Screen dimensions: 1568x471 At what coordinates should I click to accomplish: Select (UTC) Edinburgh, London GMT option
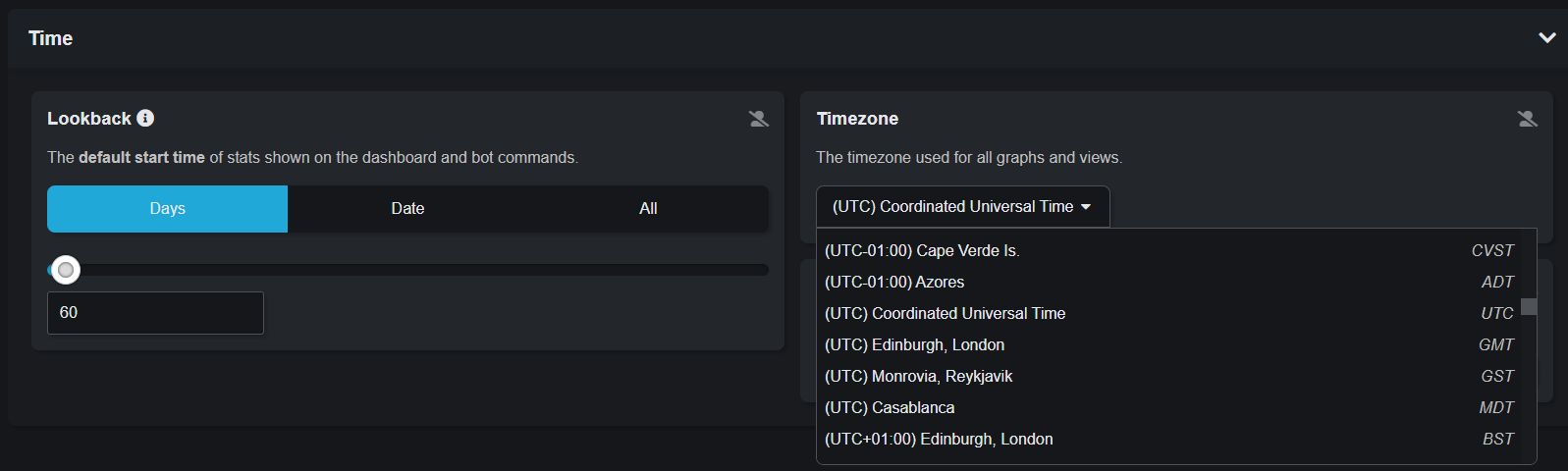point(1169,345)
